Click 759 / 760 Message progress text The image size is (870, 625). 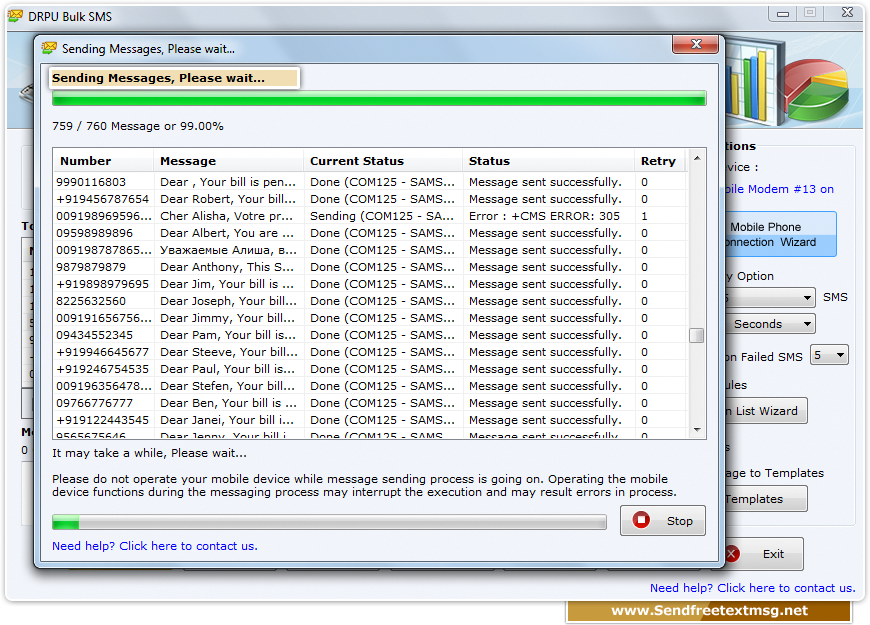click(138, 126)
